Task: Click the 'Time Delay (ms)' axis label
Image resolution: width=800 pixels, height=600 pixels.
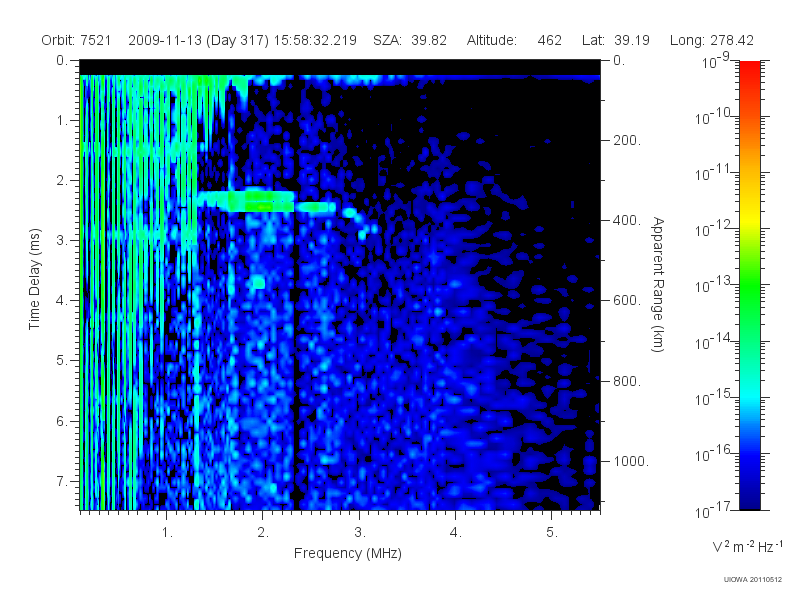Action: click(34, 279)
